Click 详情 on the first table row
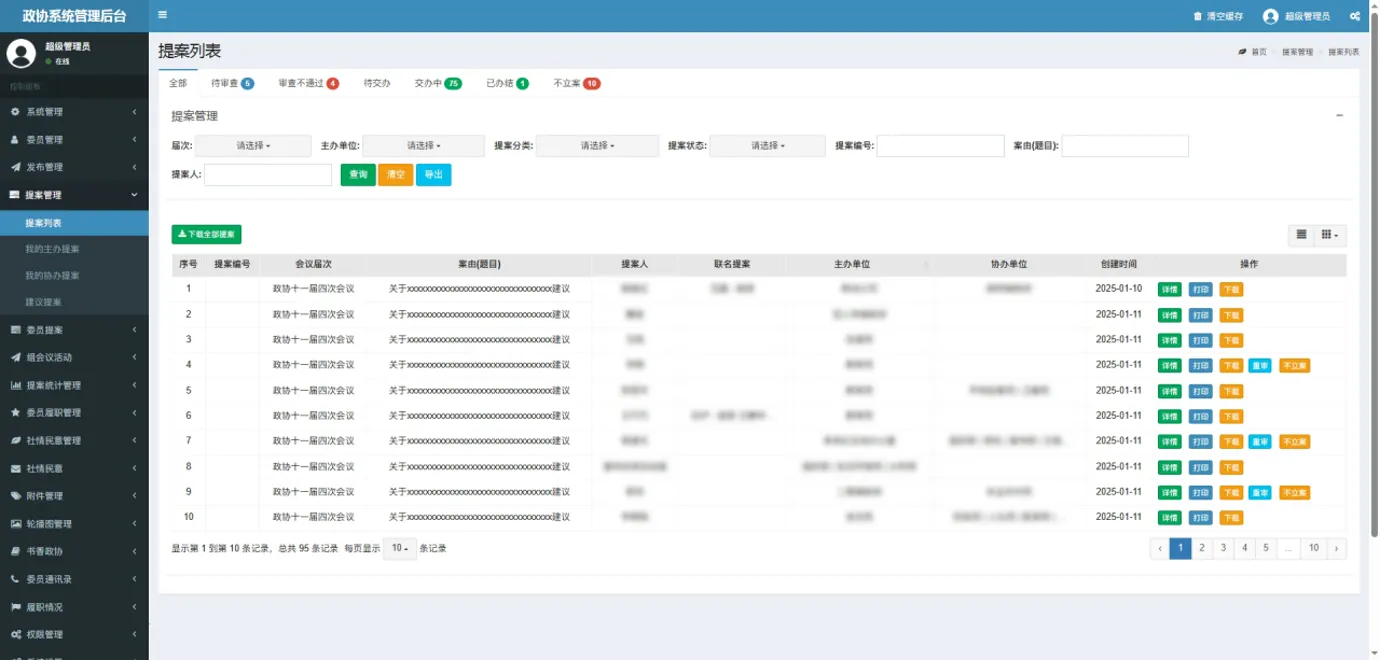1380x661 pixels. coord(1169,289)
